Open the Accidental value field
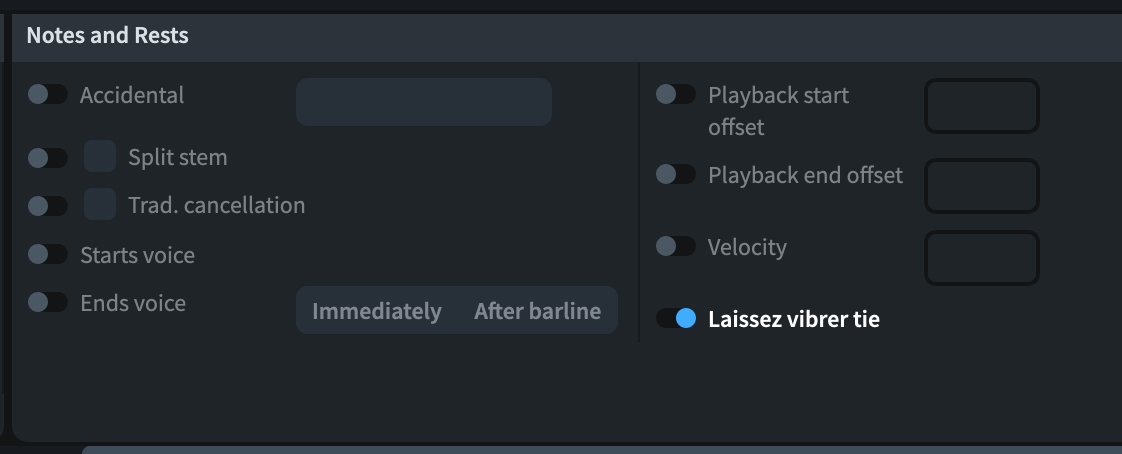 423,102
